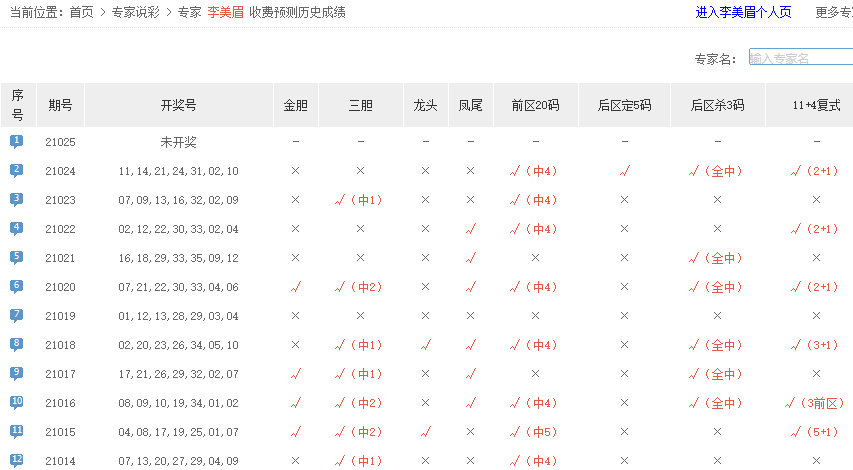Click the 开奖号 column header

tap(178, 105)
